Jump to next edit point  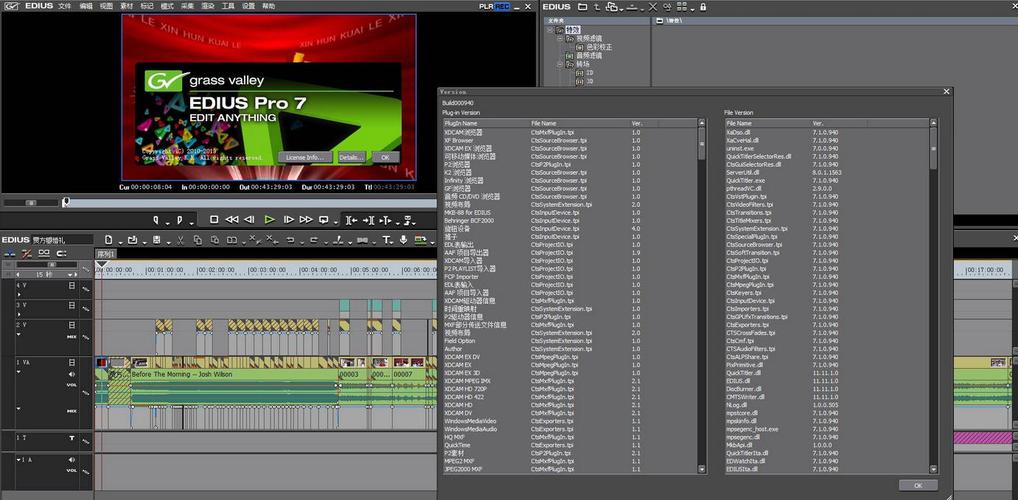368,220
